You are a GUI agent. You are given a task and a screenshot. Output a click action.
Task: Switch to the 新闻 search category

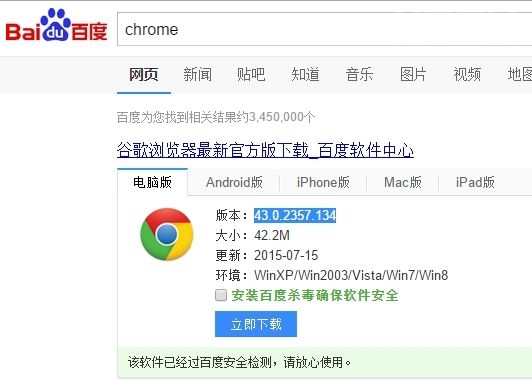tap(197, 74)
